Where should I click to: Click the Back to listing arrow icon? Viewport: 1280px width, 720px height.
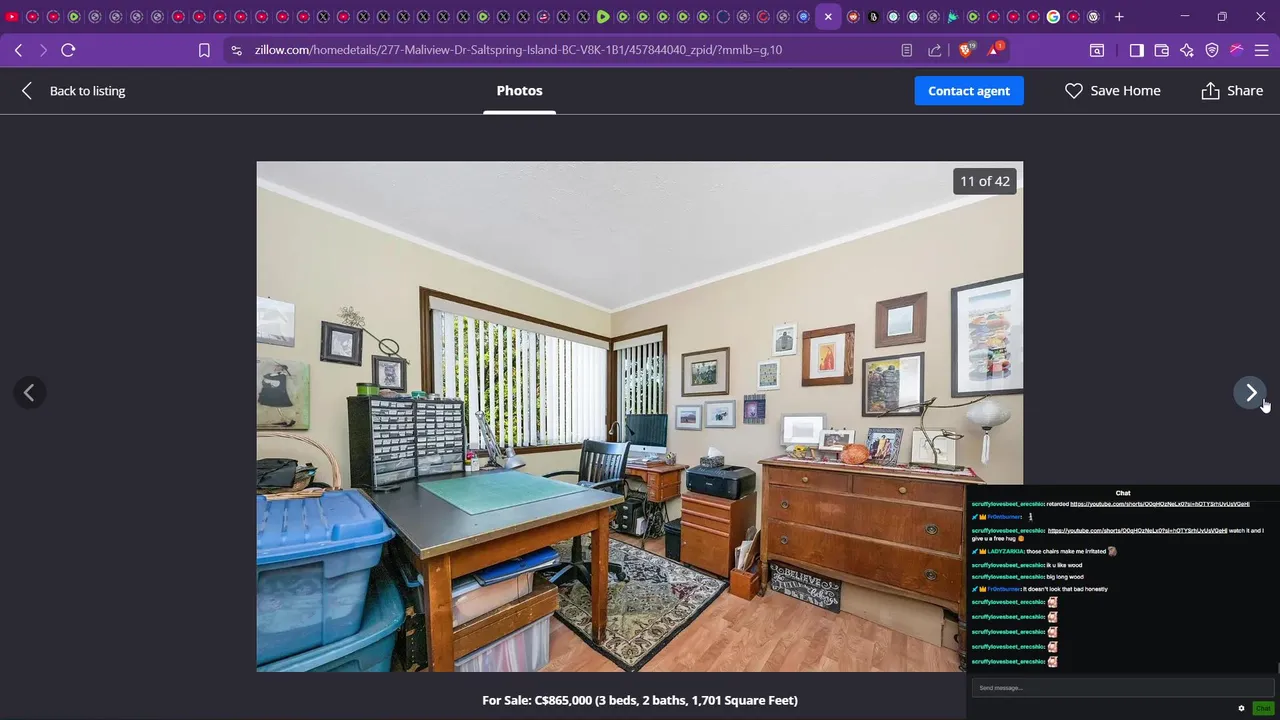tap(27, 91)
